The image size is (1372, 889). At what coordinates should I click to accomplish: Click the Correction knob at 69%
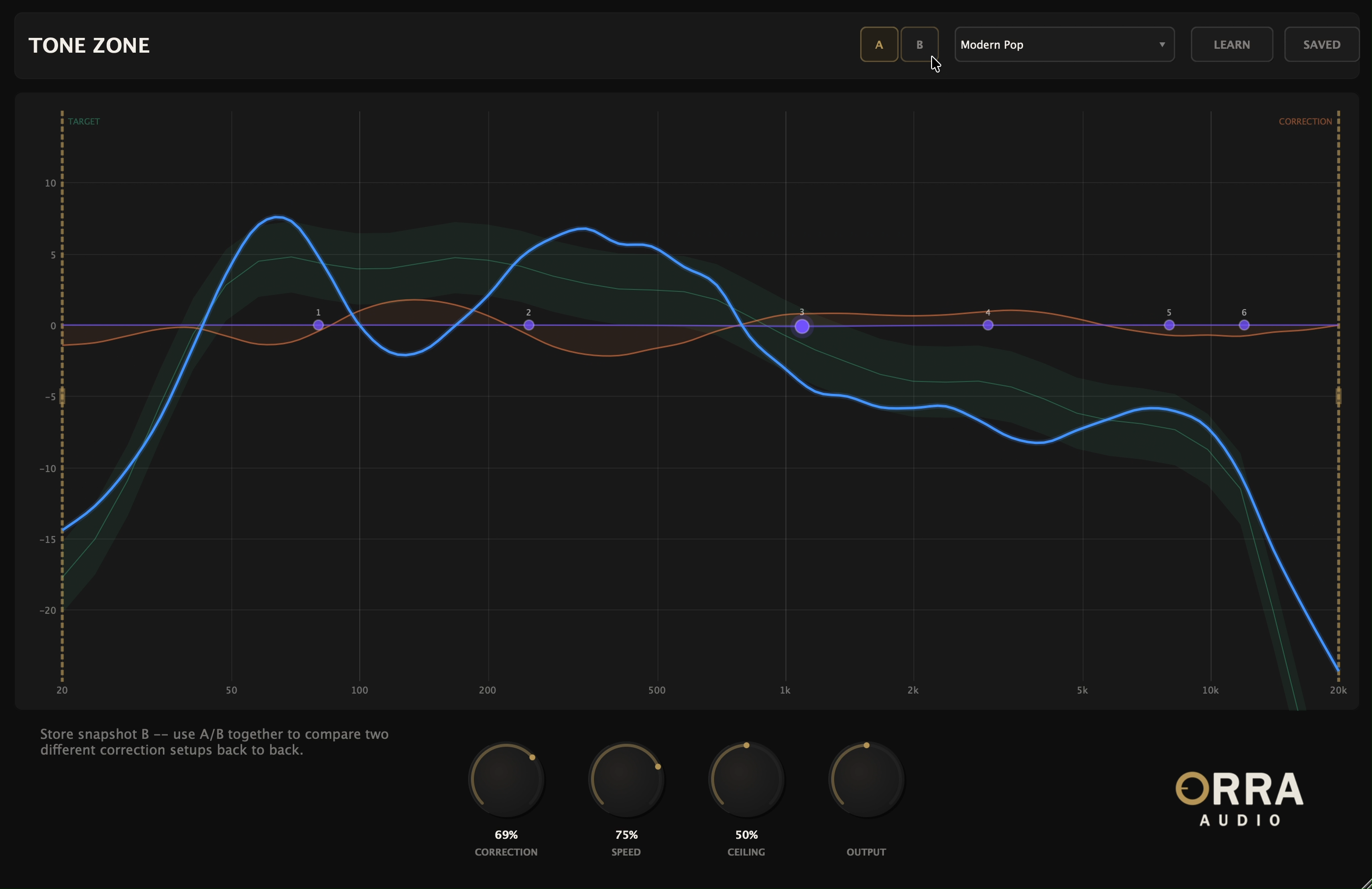click(x=506, y=779)
